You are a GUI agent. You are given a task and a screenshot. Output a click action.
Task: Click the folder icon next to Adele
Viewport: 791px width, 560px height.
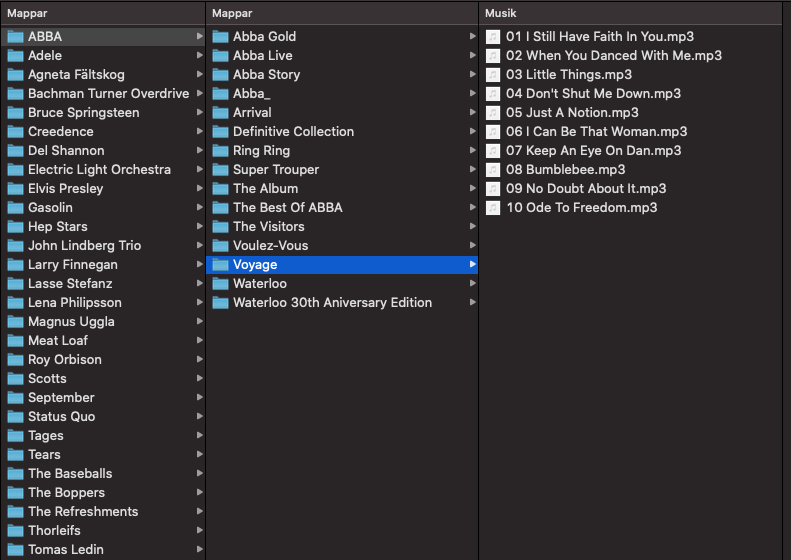coord(15,55)
